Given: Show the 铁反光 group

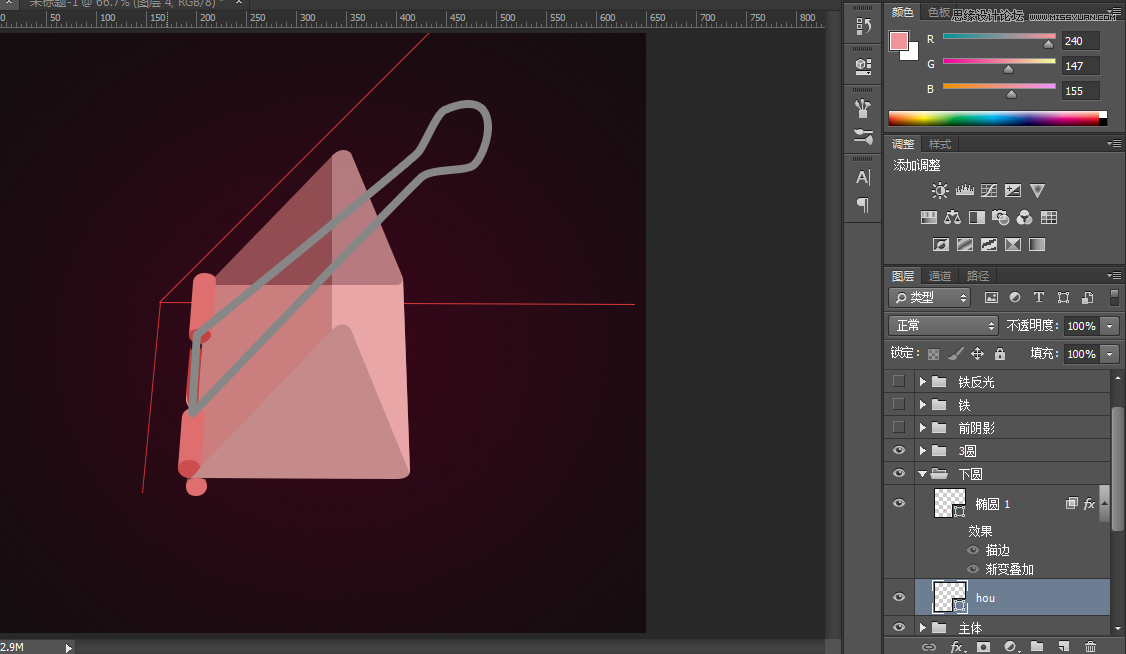Looking at the screenshot, I should 898,381.
